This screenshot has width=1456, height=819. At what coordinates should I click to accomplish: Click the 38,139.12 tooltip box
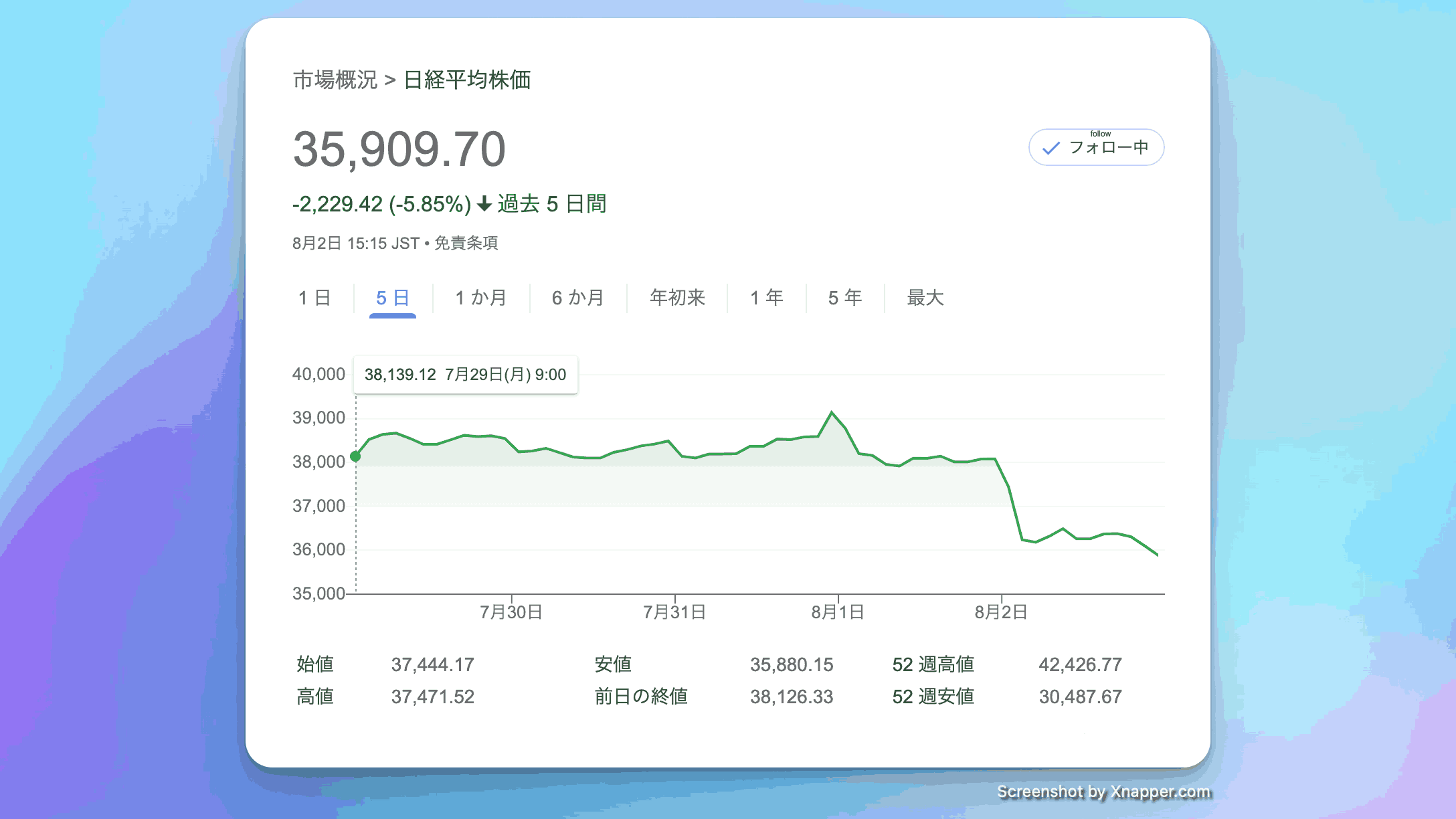coord(465,375)
